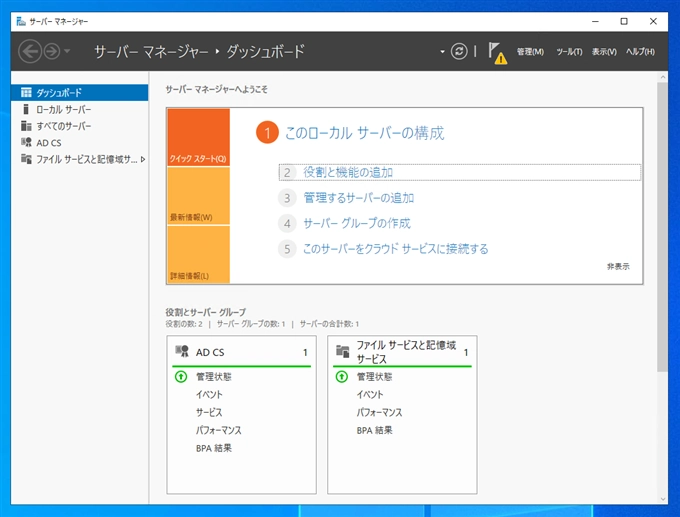
Task: Maximize the Server Manager window
Action: click(624, 21)
